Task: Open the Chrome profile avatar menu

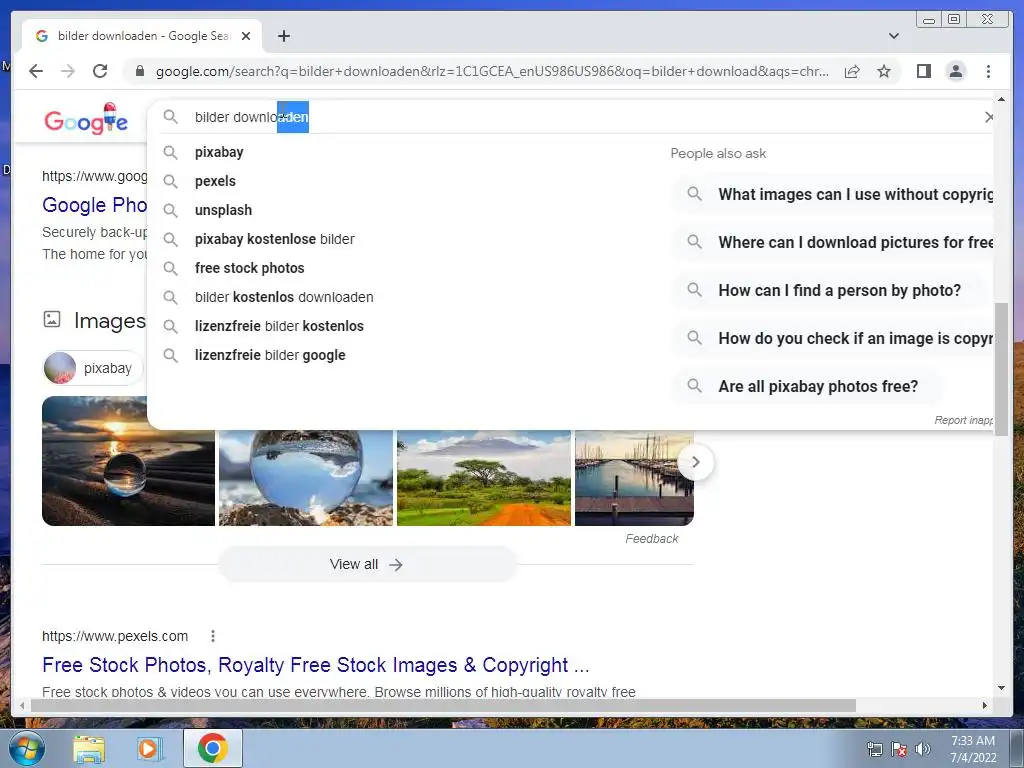Action: point(955,71)
